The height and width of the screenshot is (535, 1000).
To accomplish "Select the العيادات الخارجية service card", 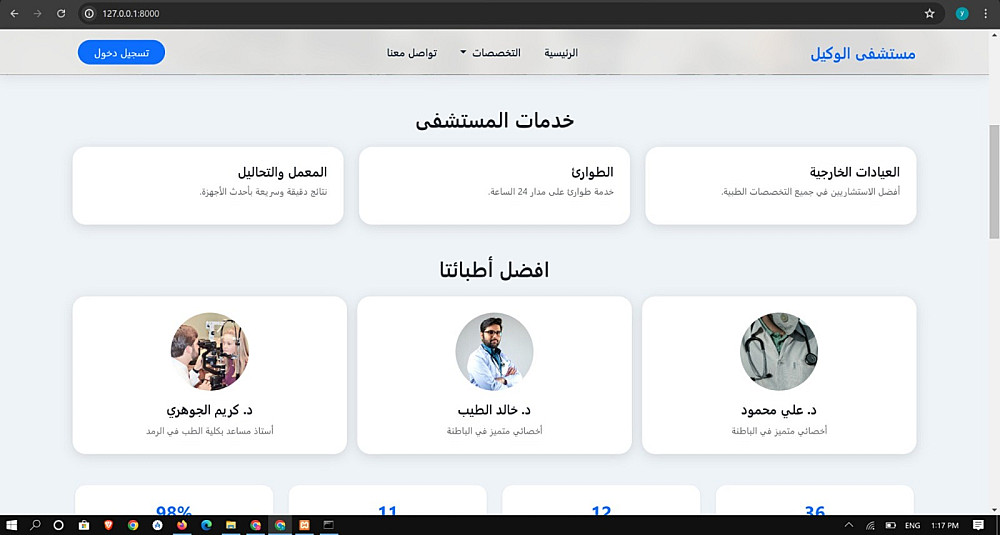I will pos(781,186).
